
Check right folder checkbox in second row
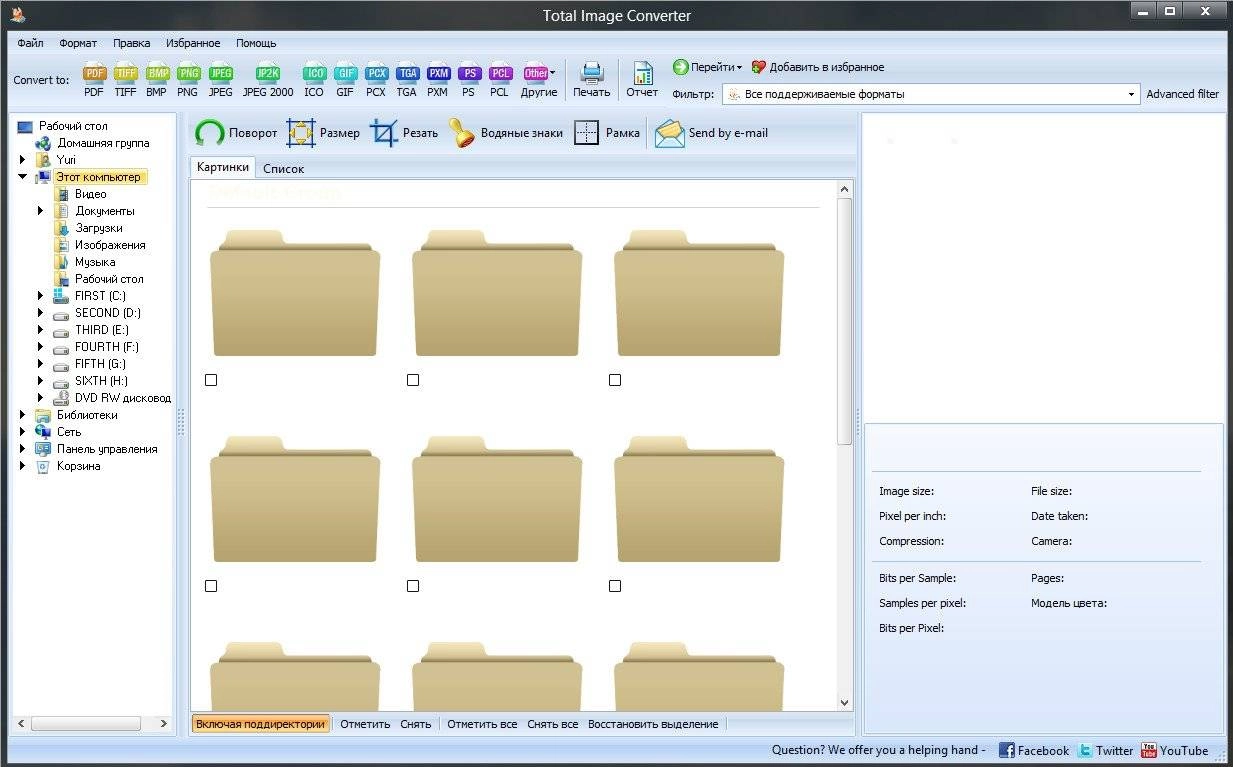coord(615,586)
